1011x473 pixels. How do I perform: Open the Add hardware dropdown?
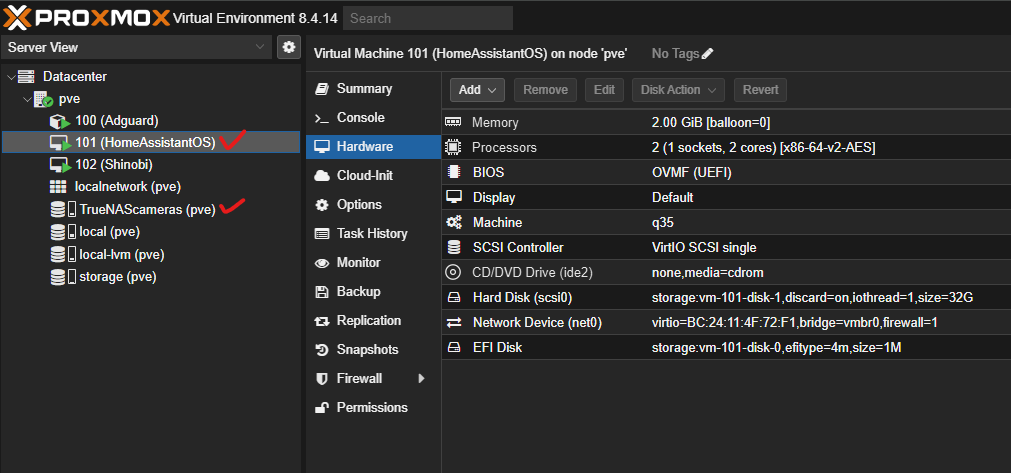477,90
